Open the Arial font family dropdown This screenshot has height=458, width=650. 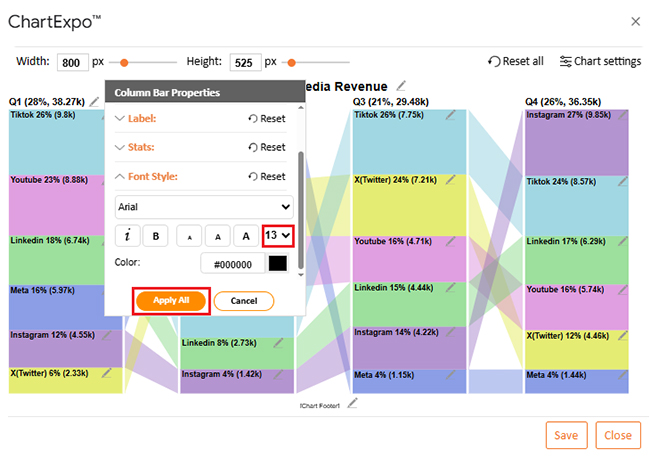(204, 207)
